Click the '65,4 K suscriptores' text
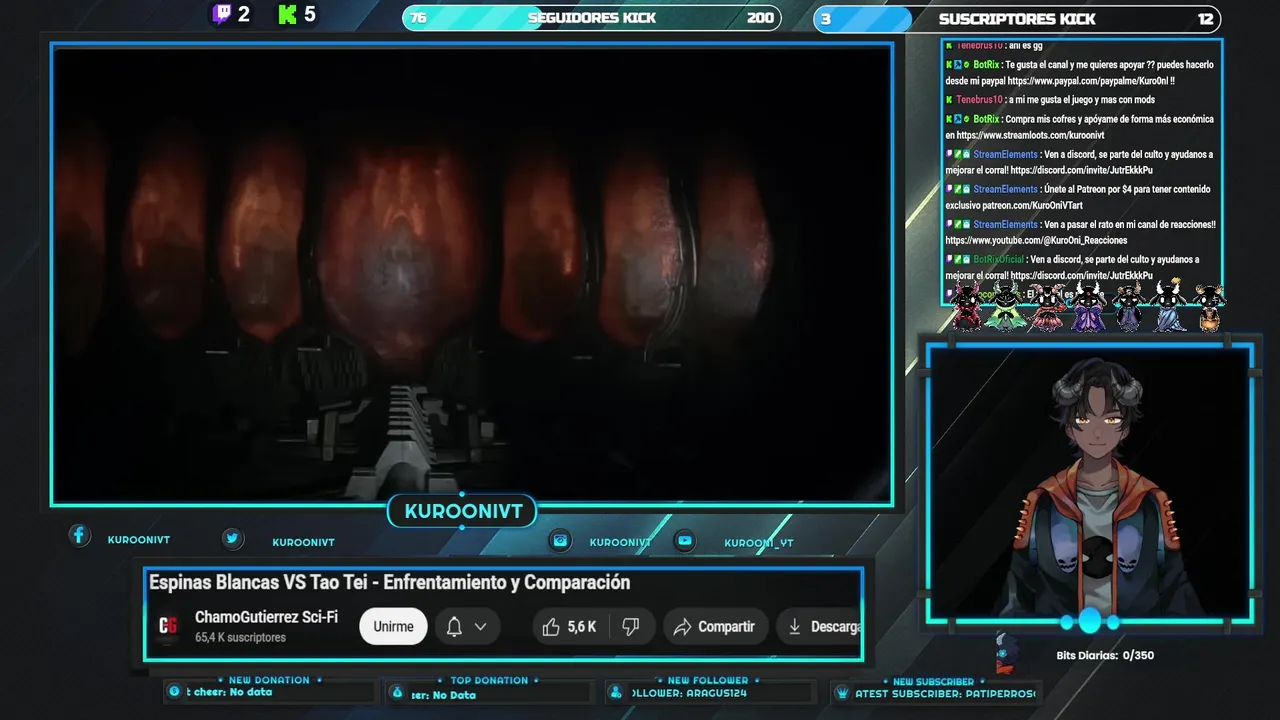 [x=240, y=638]
